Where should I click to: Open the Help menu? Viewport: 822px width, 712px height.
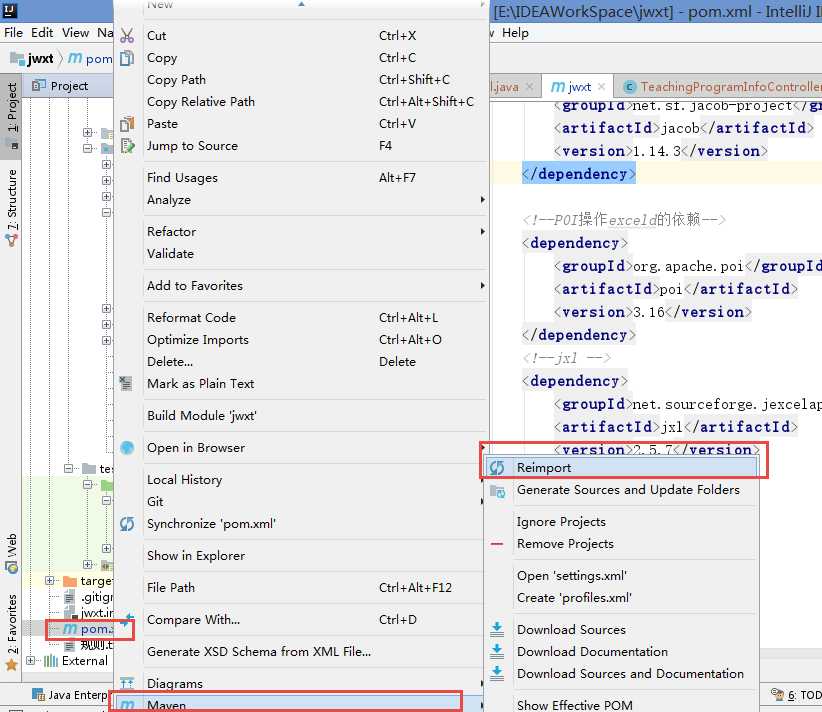click(x=515, y=33)
